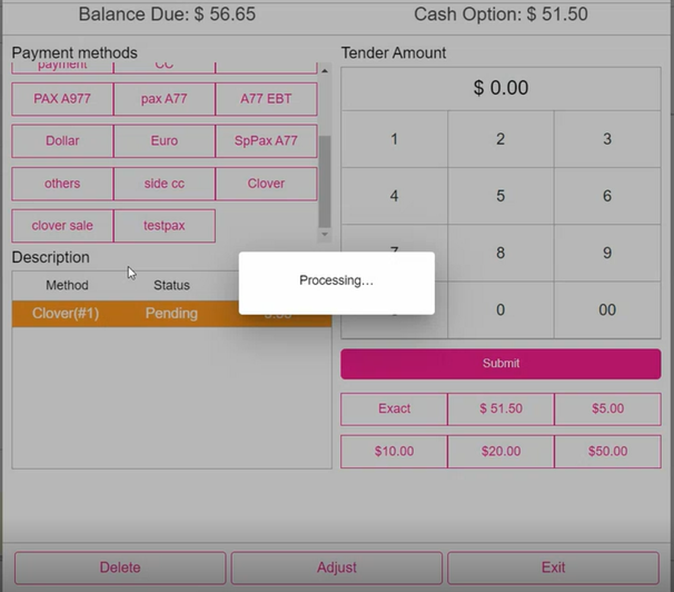
Task: Choose the Clover payment method
Action: pyautogui.click(x=266, y=183)
